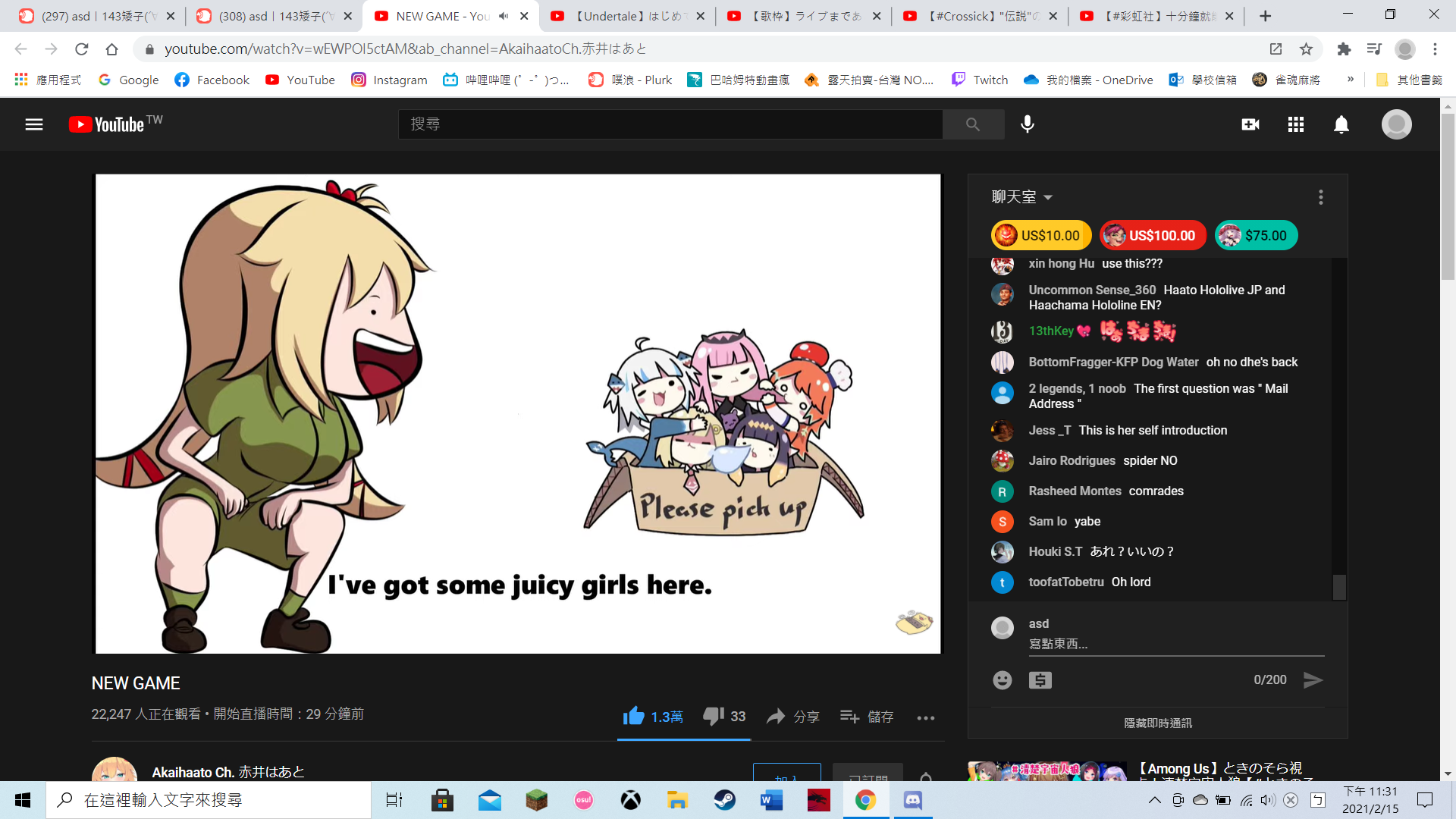The width and height of the screenshot is (1456, 819).
Task: Open the notifications bell
Action: pyautogui.click(x=1341, y=124)
